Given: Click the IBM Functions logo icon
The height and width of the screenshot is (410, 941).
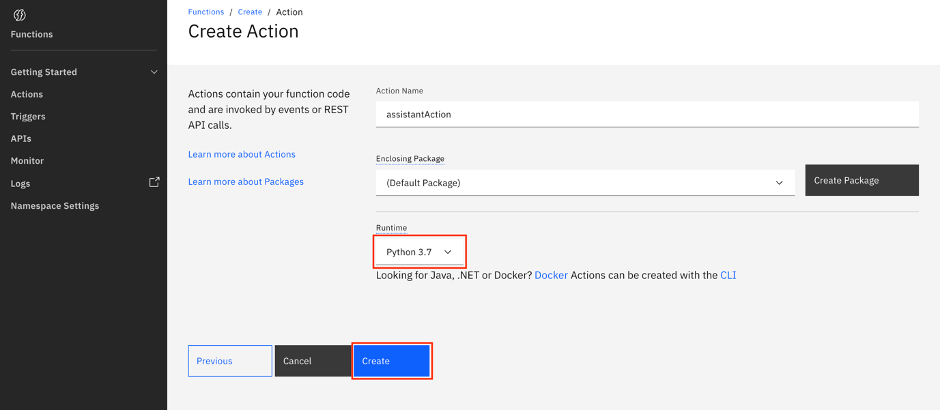Looking at the screenshot, I should click(x=20, y=15).
